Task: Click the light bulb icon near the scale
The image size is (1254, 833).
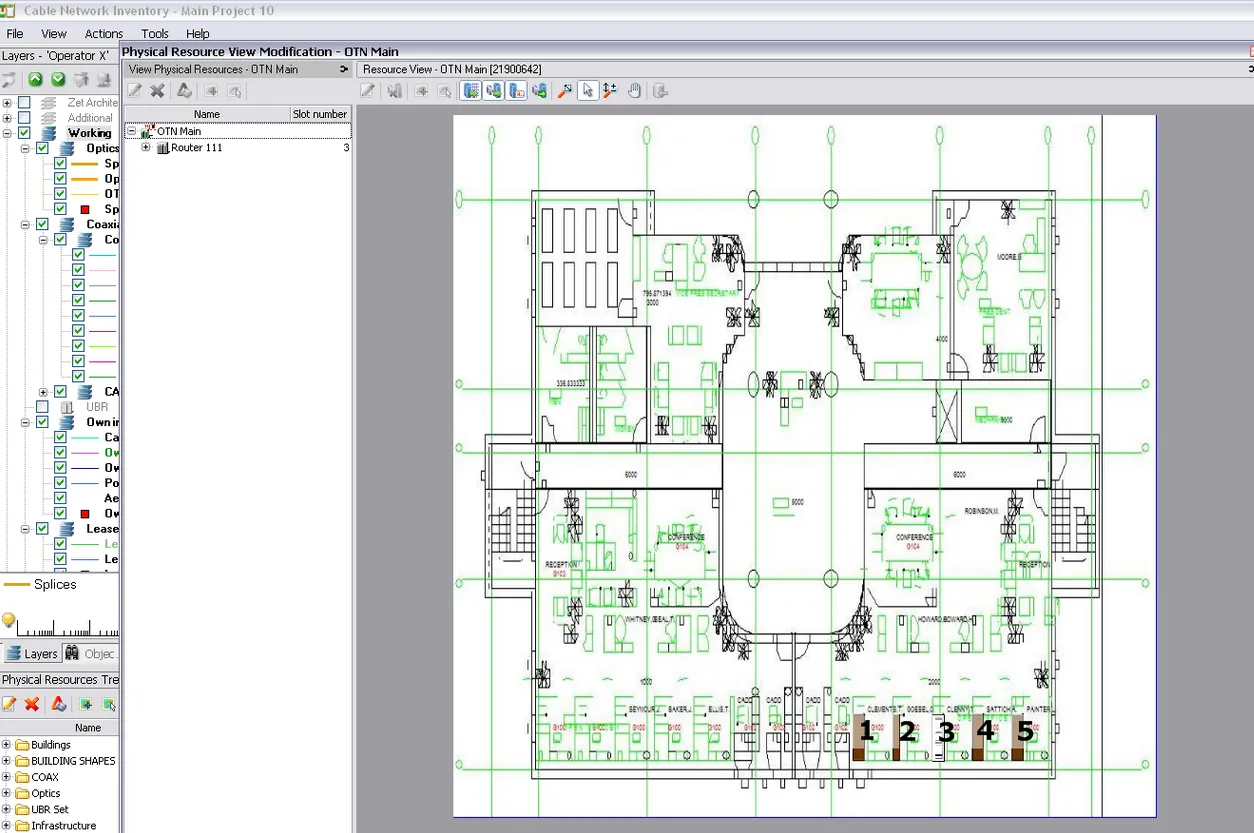Action: [9, 621]
